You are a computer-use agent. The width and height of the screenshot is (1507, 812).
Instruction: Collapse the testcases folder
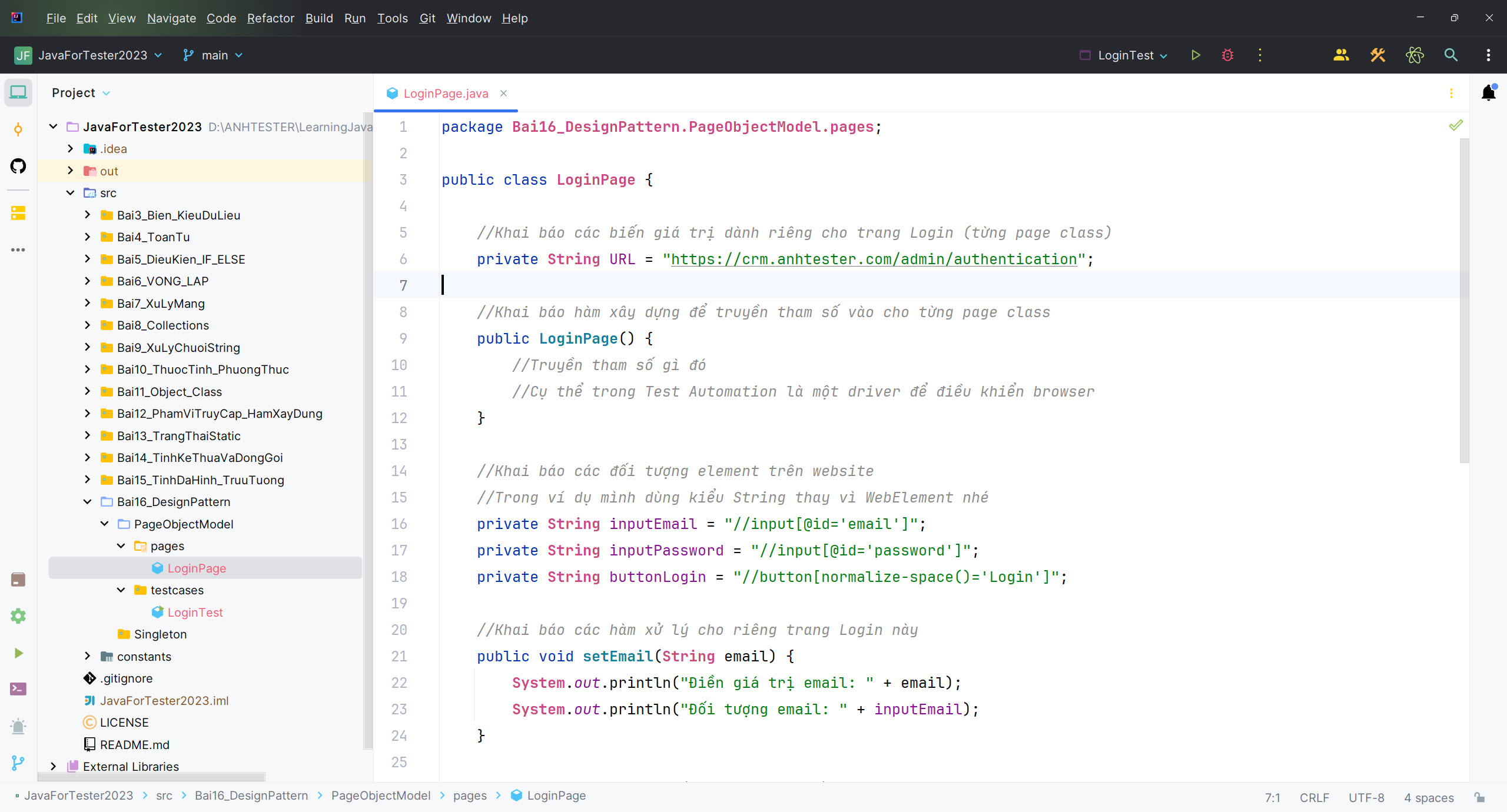click(x=121, y=590)
